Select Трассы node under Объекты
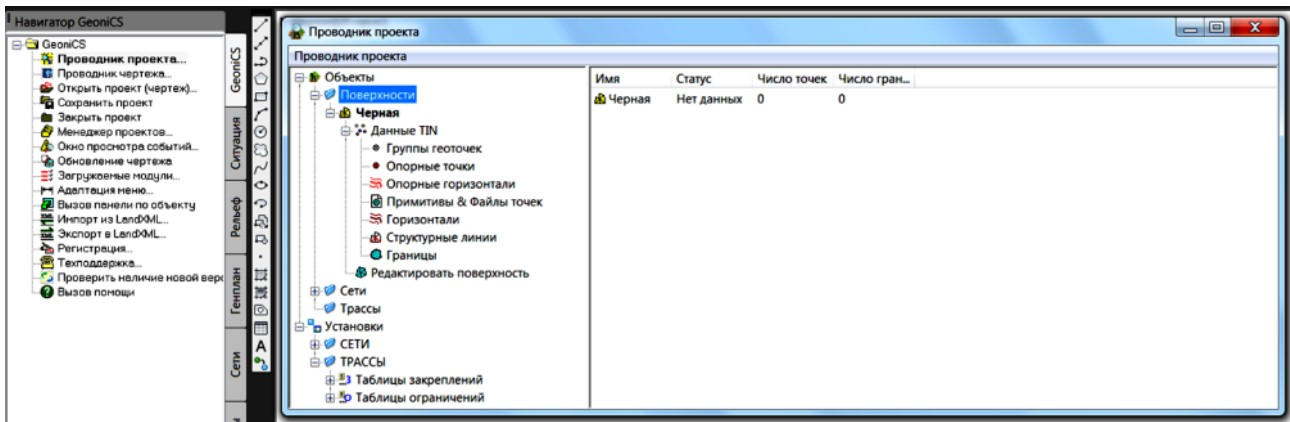 [360, 308]
